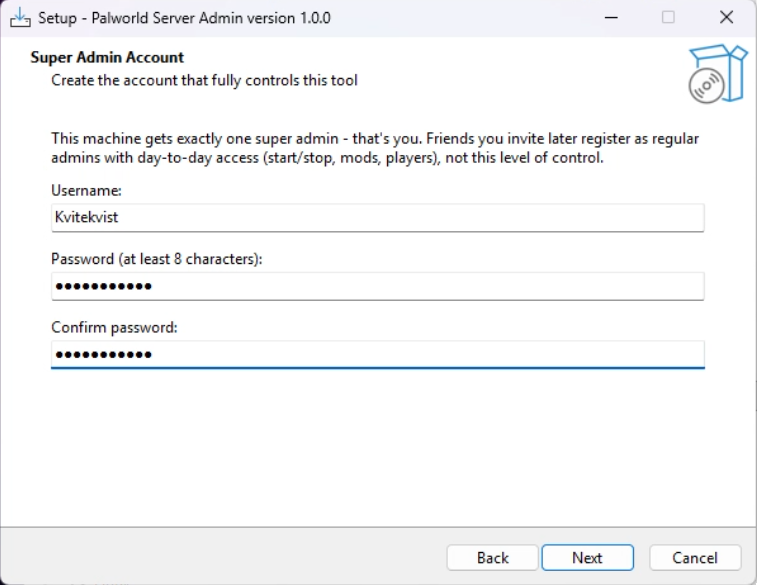Select the Confirm password field
The image size is (757, 585).
378,355
